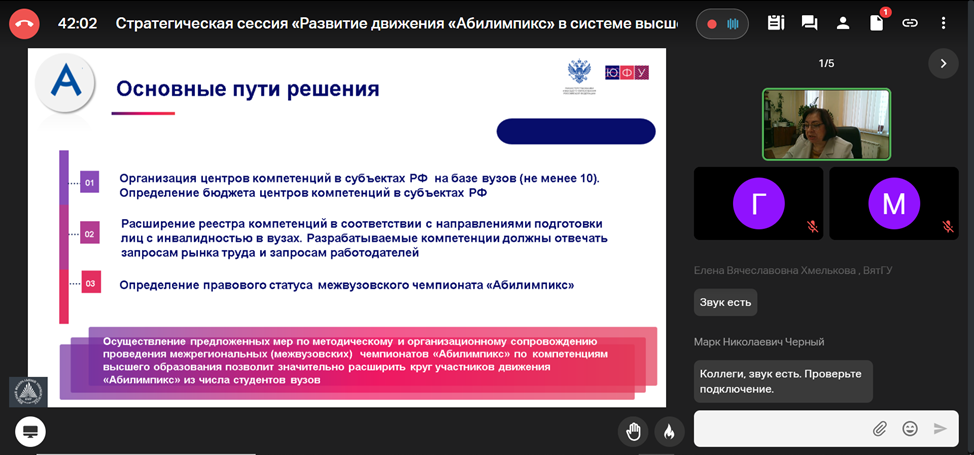Open the three-dot more options menu
The width and height of the screenshot is (974, 455).
(x=943, y=22)
